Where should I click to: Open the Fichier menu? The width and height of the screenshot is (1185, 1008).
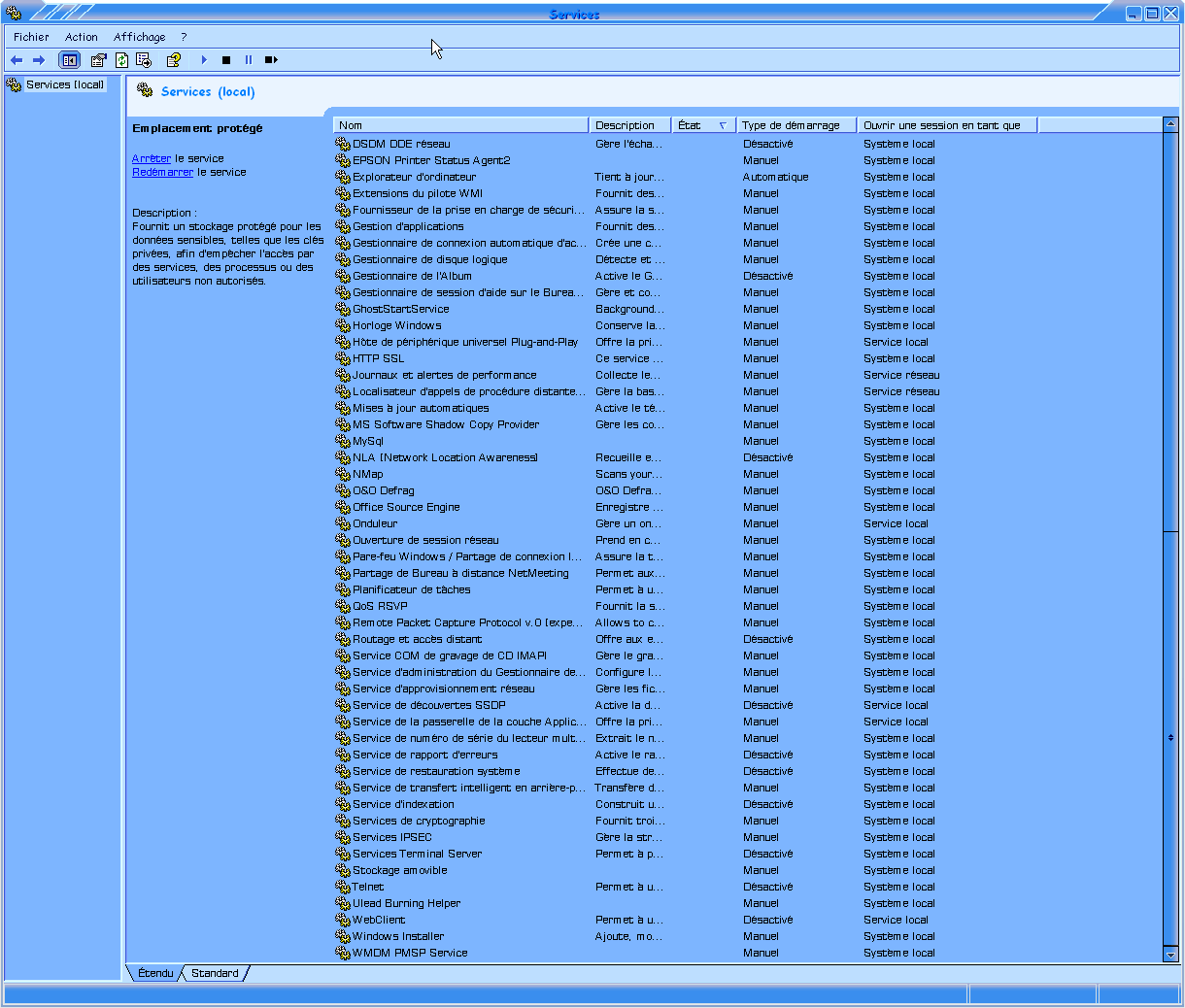tap(31, 37)
